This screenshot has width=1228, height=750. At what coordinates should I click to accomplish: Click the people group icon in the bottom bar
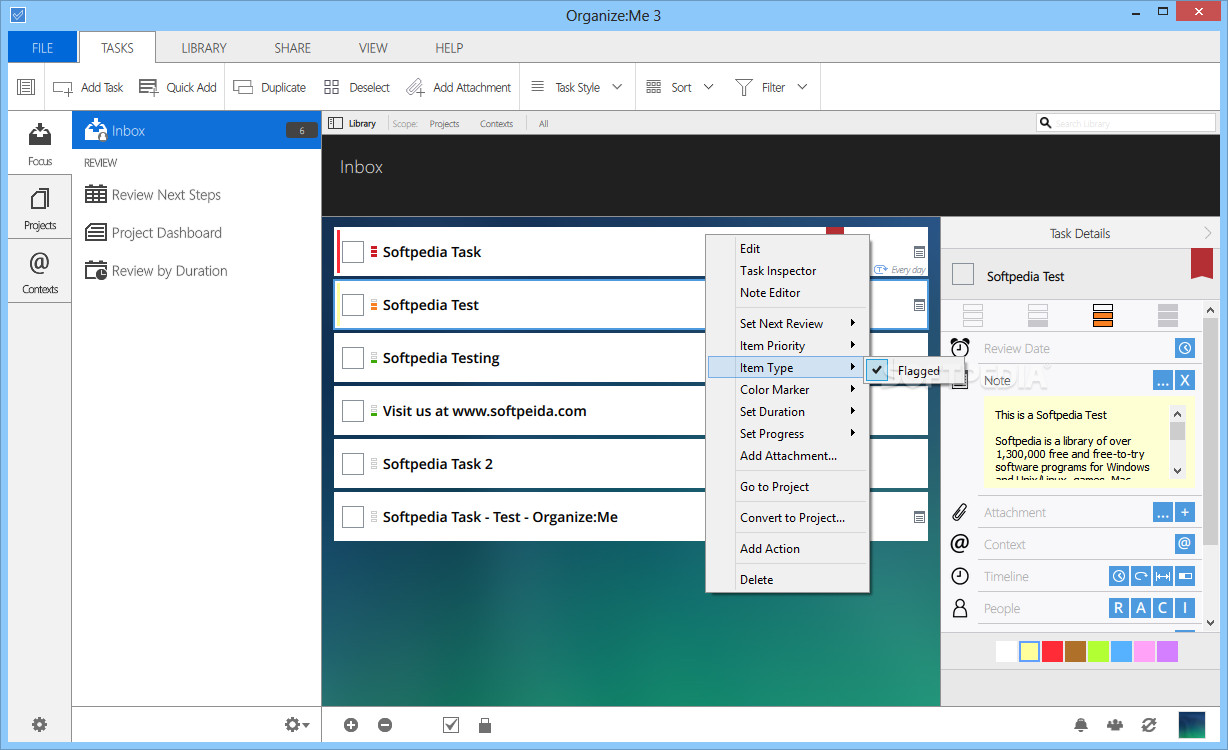point(1115,725)
